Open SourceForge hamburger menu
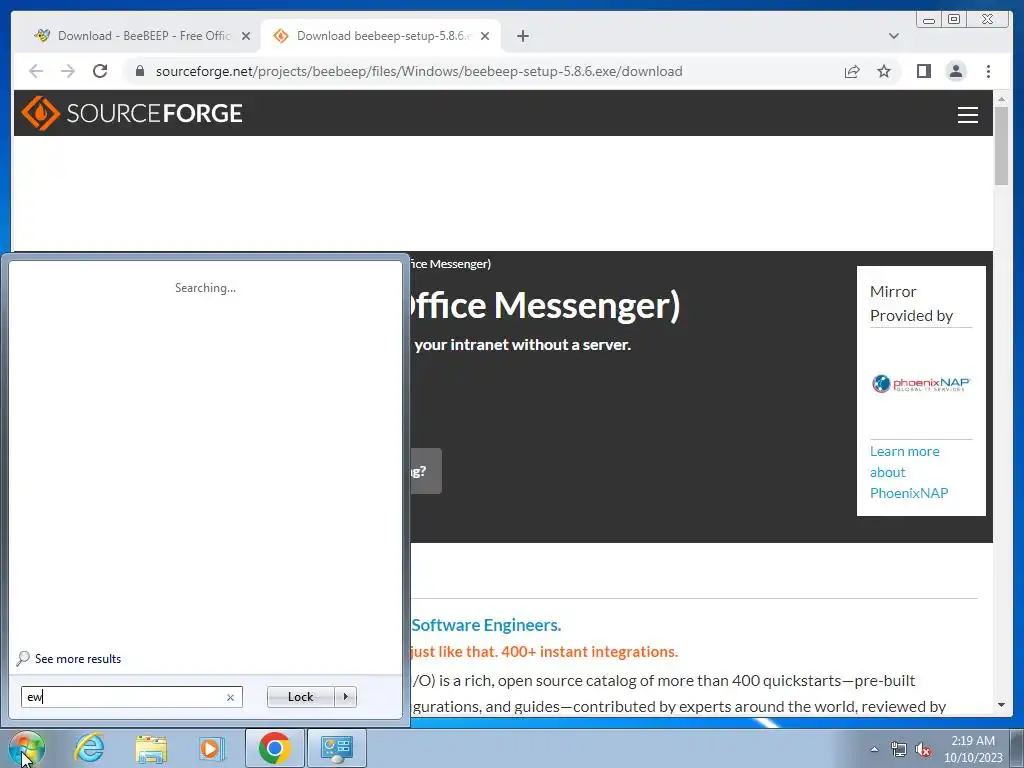This screenshot has height=768, width=1024. (967, 114)
